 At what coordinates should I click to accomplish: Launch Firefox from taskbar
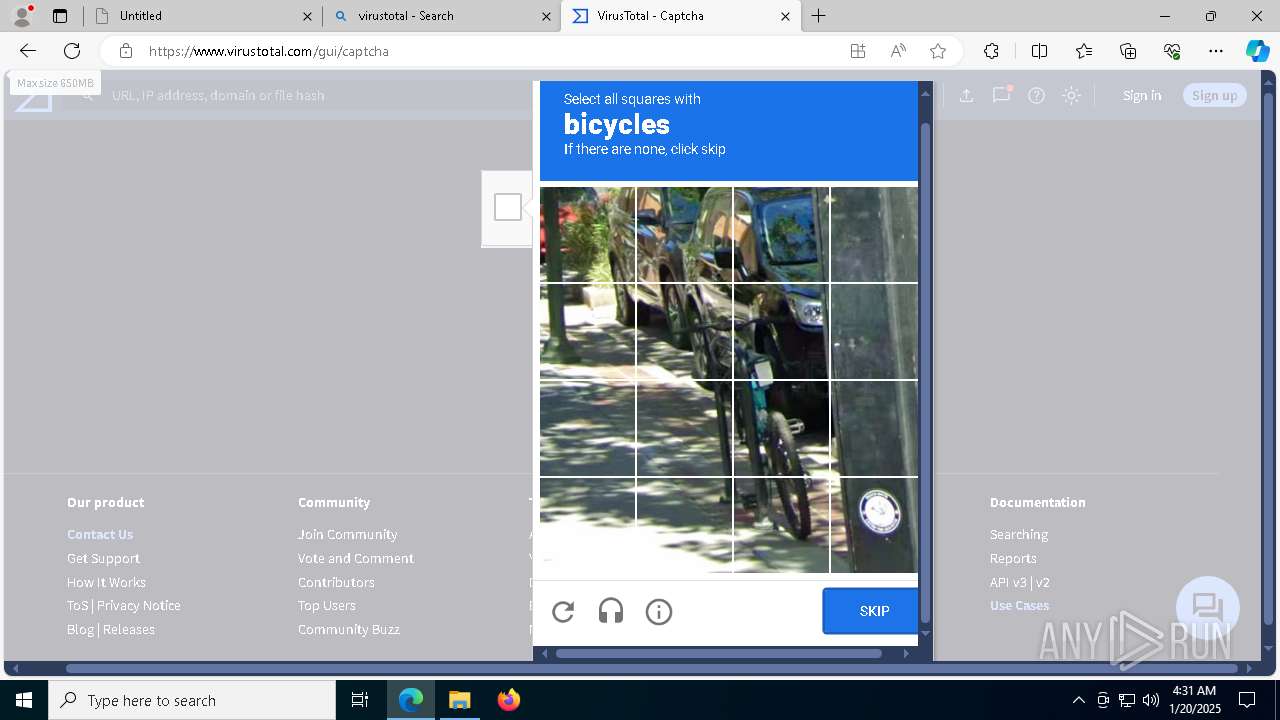click(x=509, y=700)
